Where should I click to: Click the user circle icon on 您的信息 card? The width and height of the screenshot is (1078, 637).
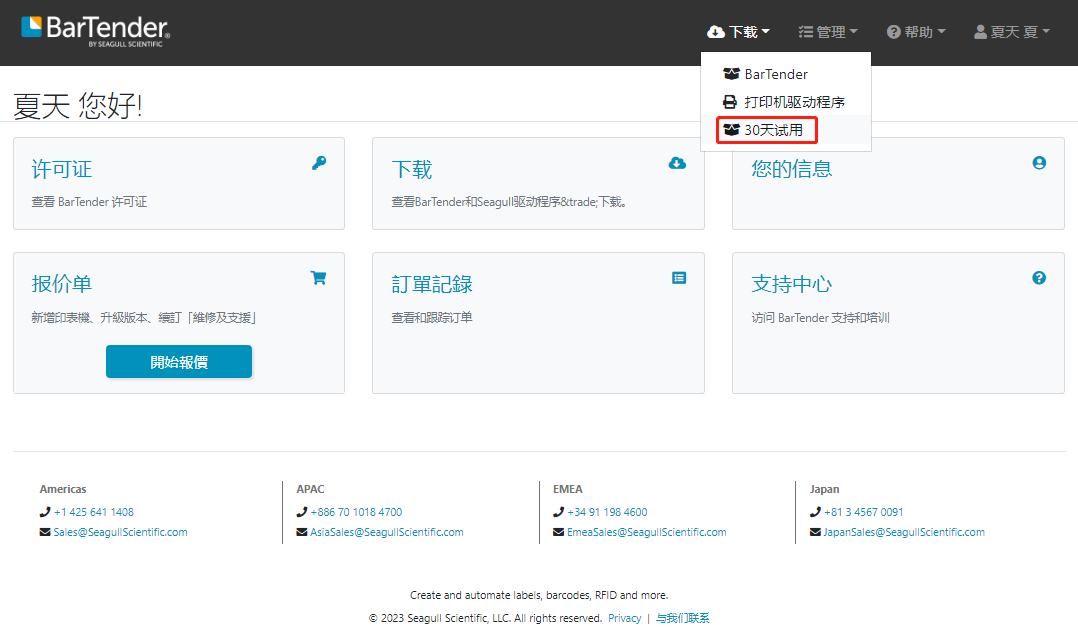tap(1040, 163)
